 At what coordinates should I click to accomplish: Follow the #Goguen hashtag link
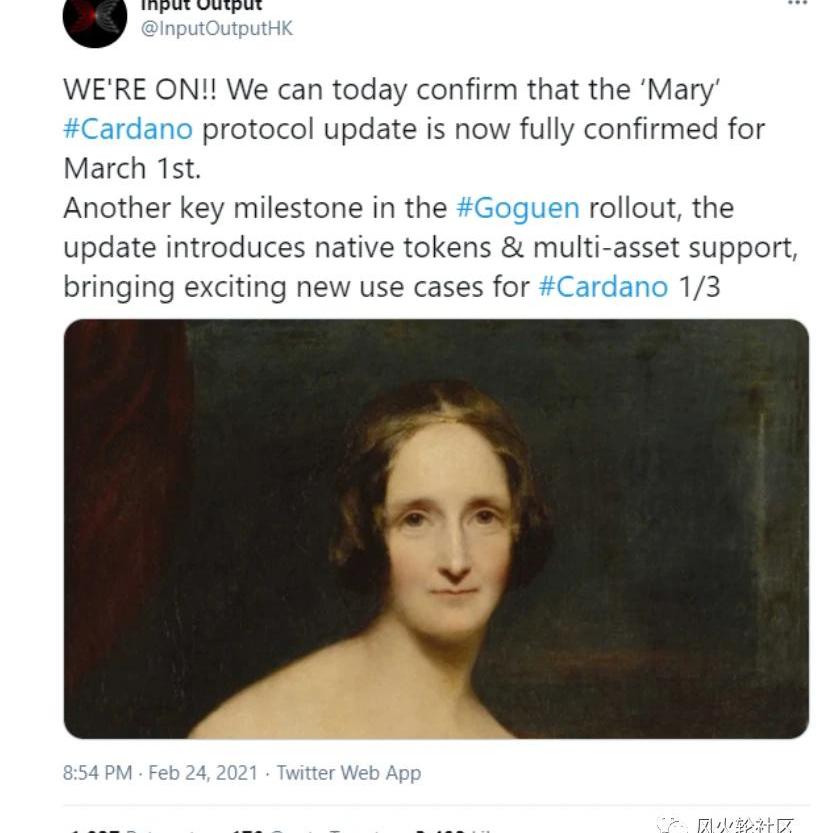click(517, 208)
